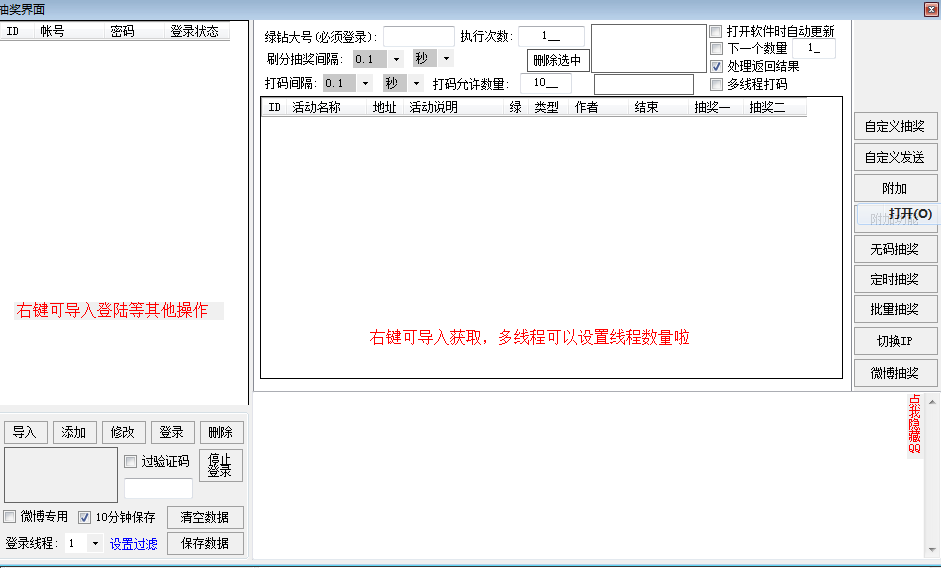Screen dimensions: 941x568
Task: Open the 设置过滤 link
Action: [x=133, y=544]
